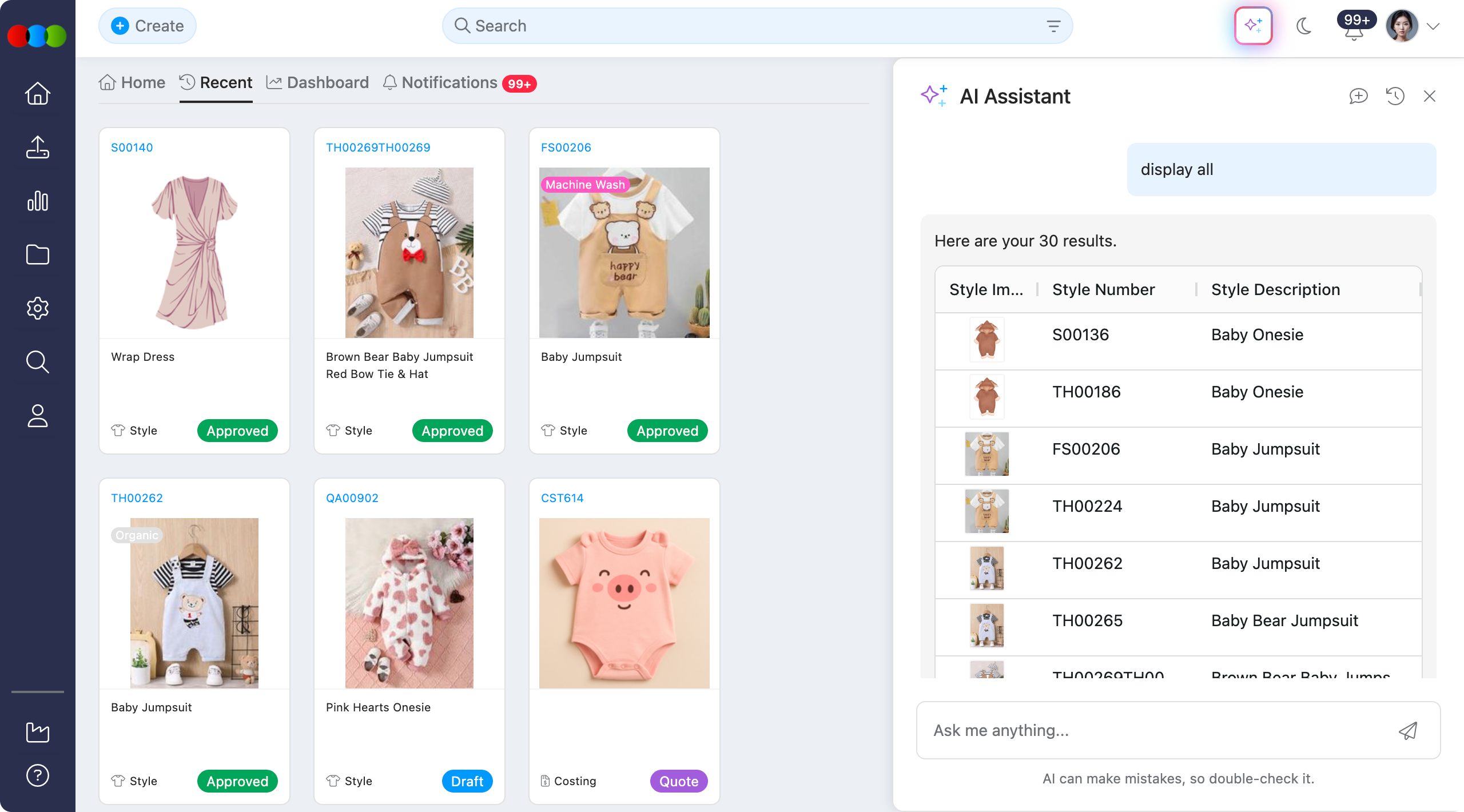The image size is (1464, 812).
Task: Open the AI Assistant sparkle icon in top bar
Action: [1252, 25]
